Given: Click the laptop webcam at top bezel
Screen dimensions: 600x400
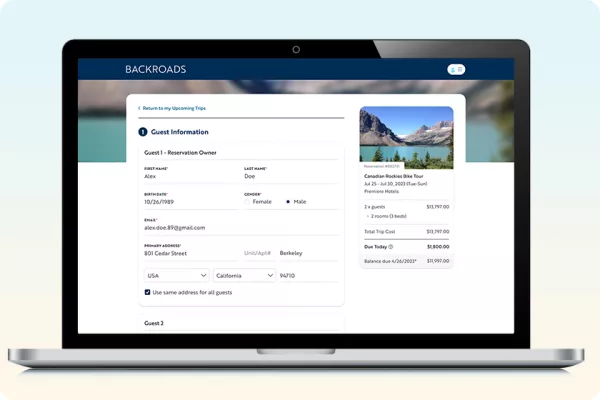Looking at the screenshot, I should pos(296,49).
